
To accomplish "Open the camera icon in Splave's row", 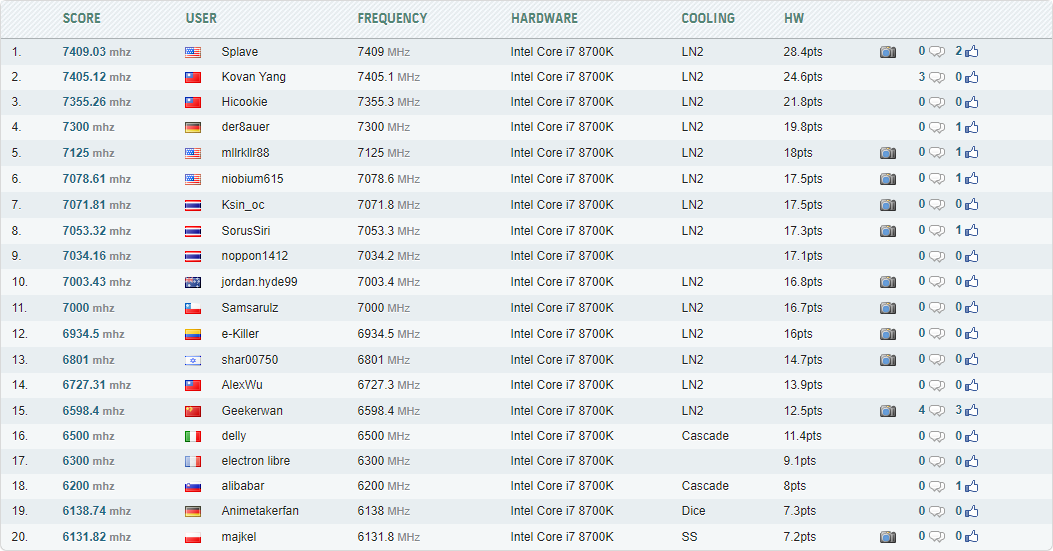I will pyautogui.click(x=888, y=52).
